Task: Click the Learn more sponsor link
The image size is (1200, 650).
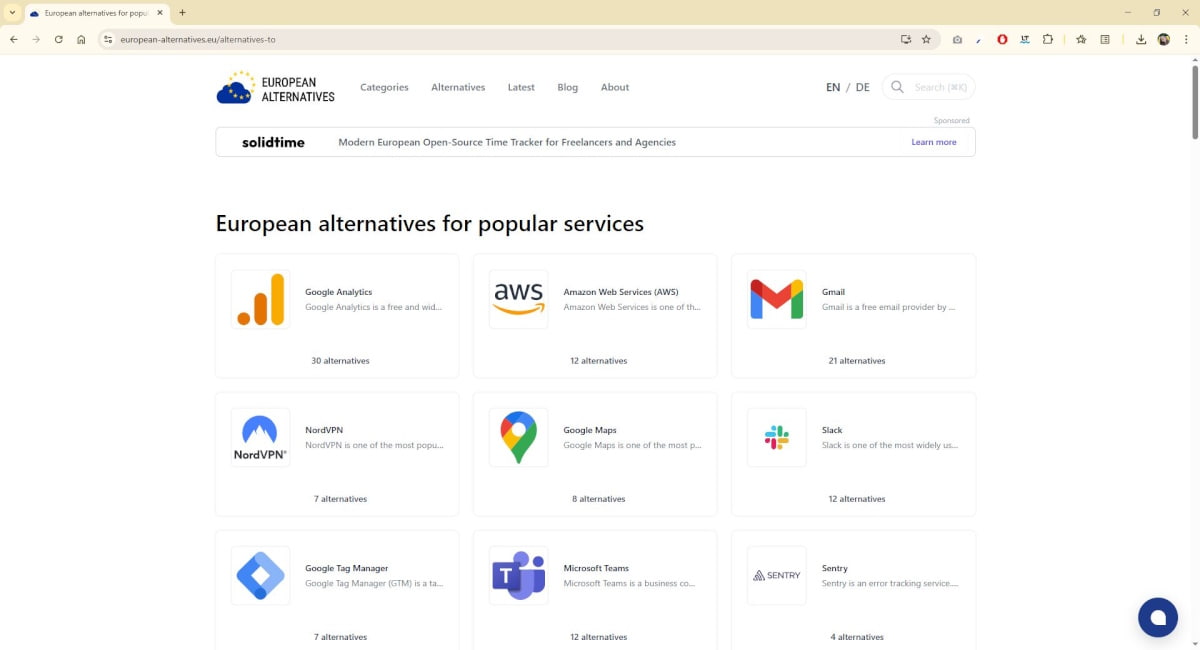Action: pyautogui.click(x=933, y=142)
